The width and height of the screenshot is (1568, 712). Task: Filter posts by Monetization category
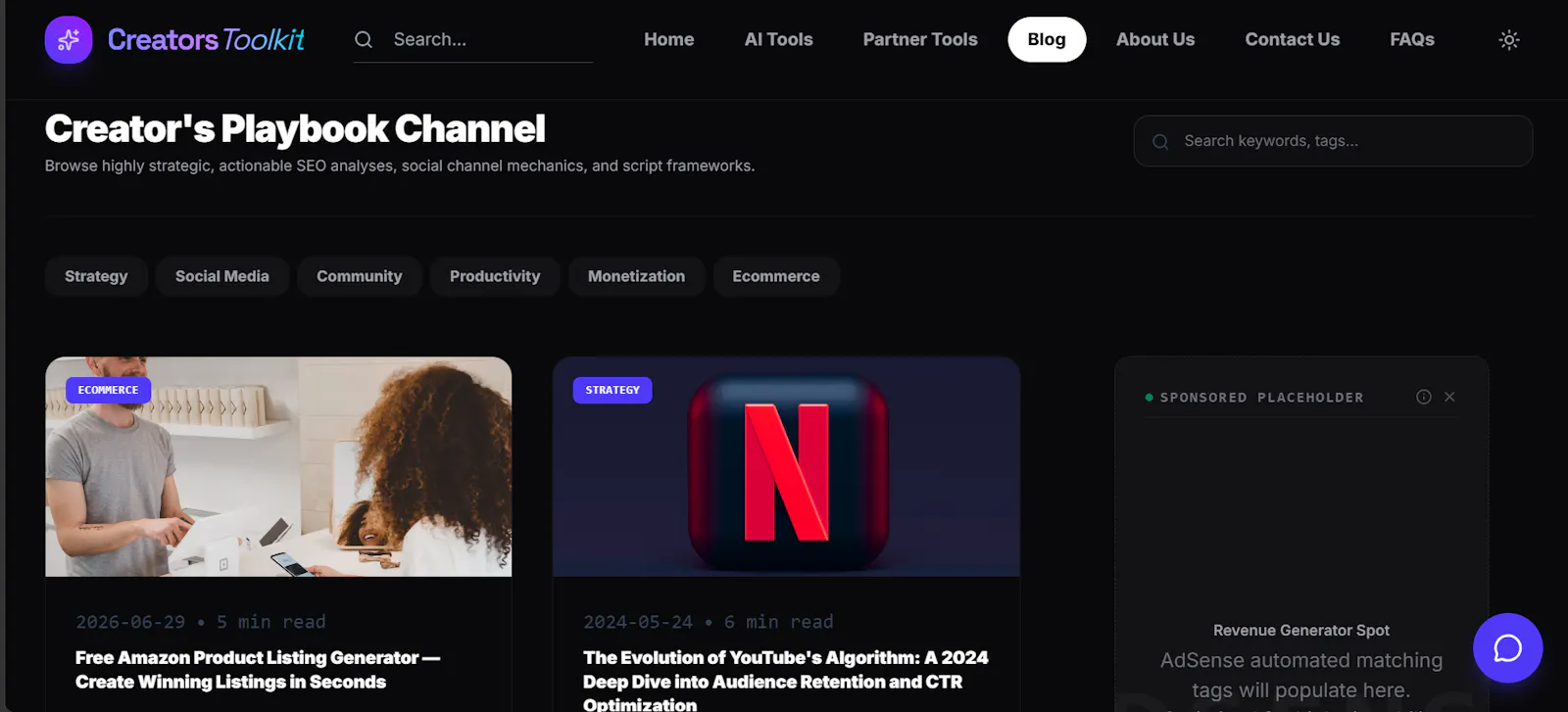click(x=637, y=276)
